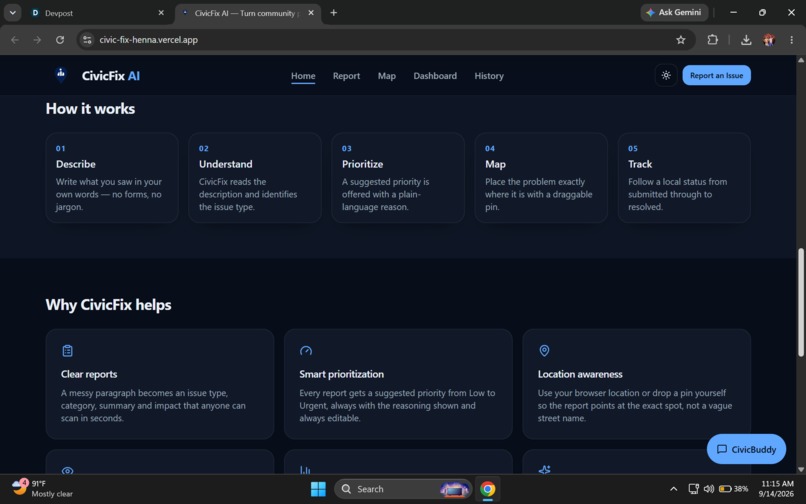
Task: Open the CivicBuddy chat button
Action: click(x=746, y=449)
